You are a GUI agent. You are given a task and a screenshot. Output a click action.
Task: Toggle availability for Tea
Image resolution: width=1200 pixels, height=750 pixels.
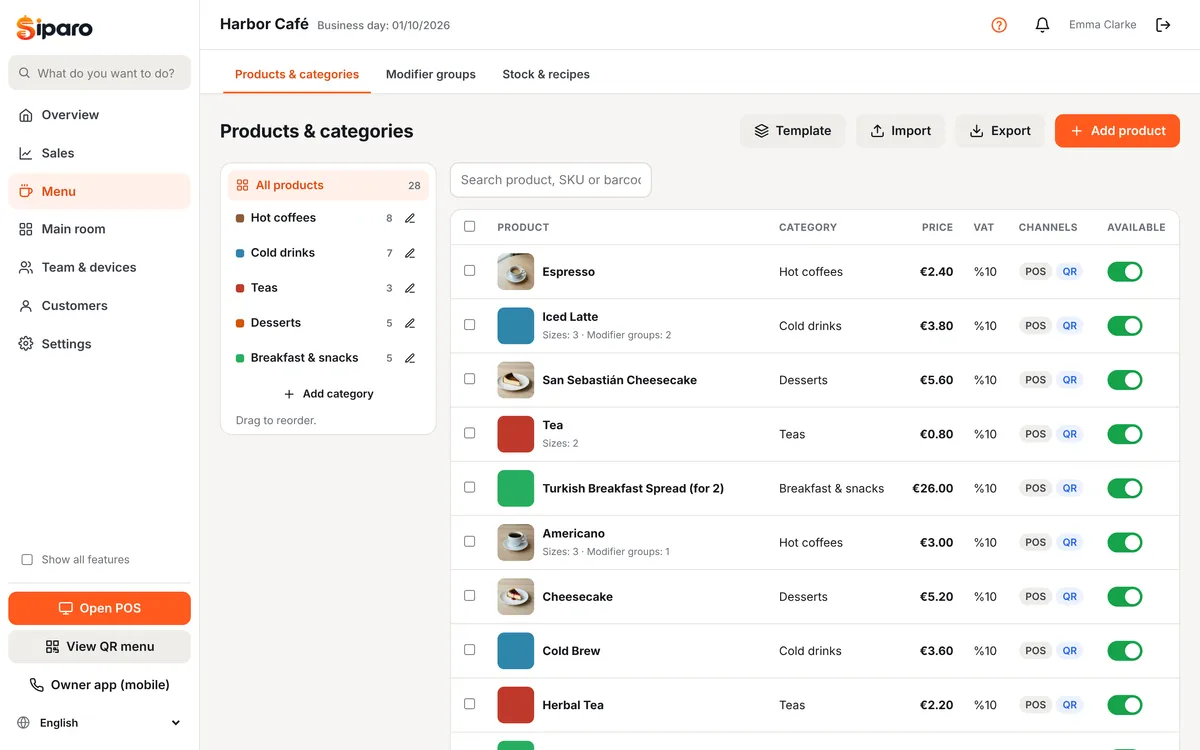[x=1125, y=434]
